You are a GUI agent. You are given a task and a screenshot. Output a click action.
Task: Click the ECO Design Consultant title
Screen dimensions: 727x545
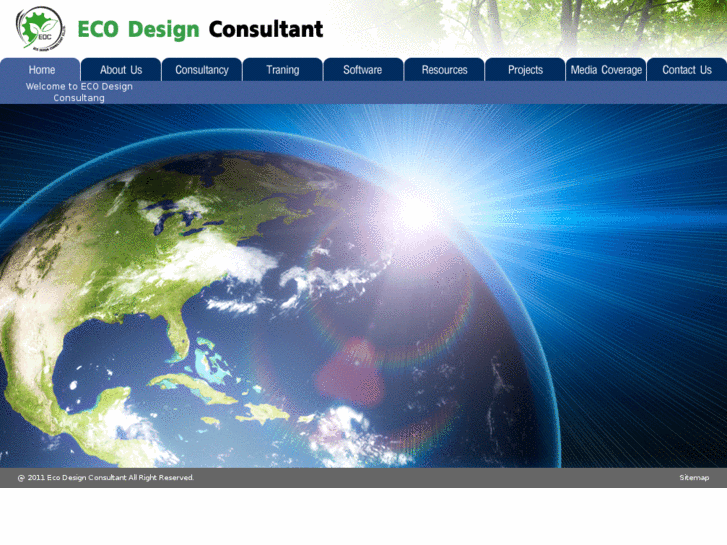pos(200,29)
